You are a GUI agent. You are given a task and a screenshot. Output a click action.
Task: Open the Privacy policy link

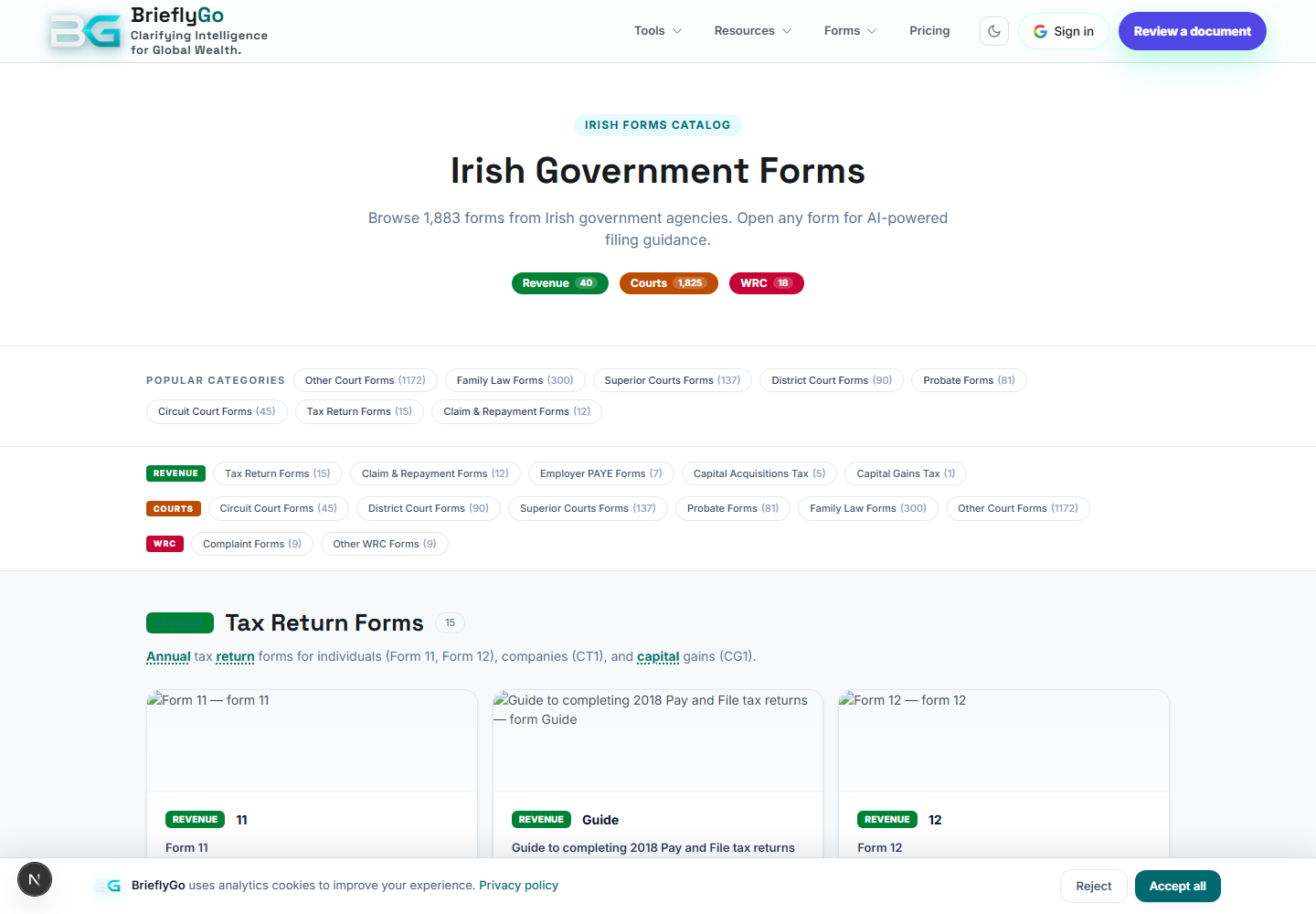[518, 885]
